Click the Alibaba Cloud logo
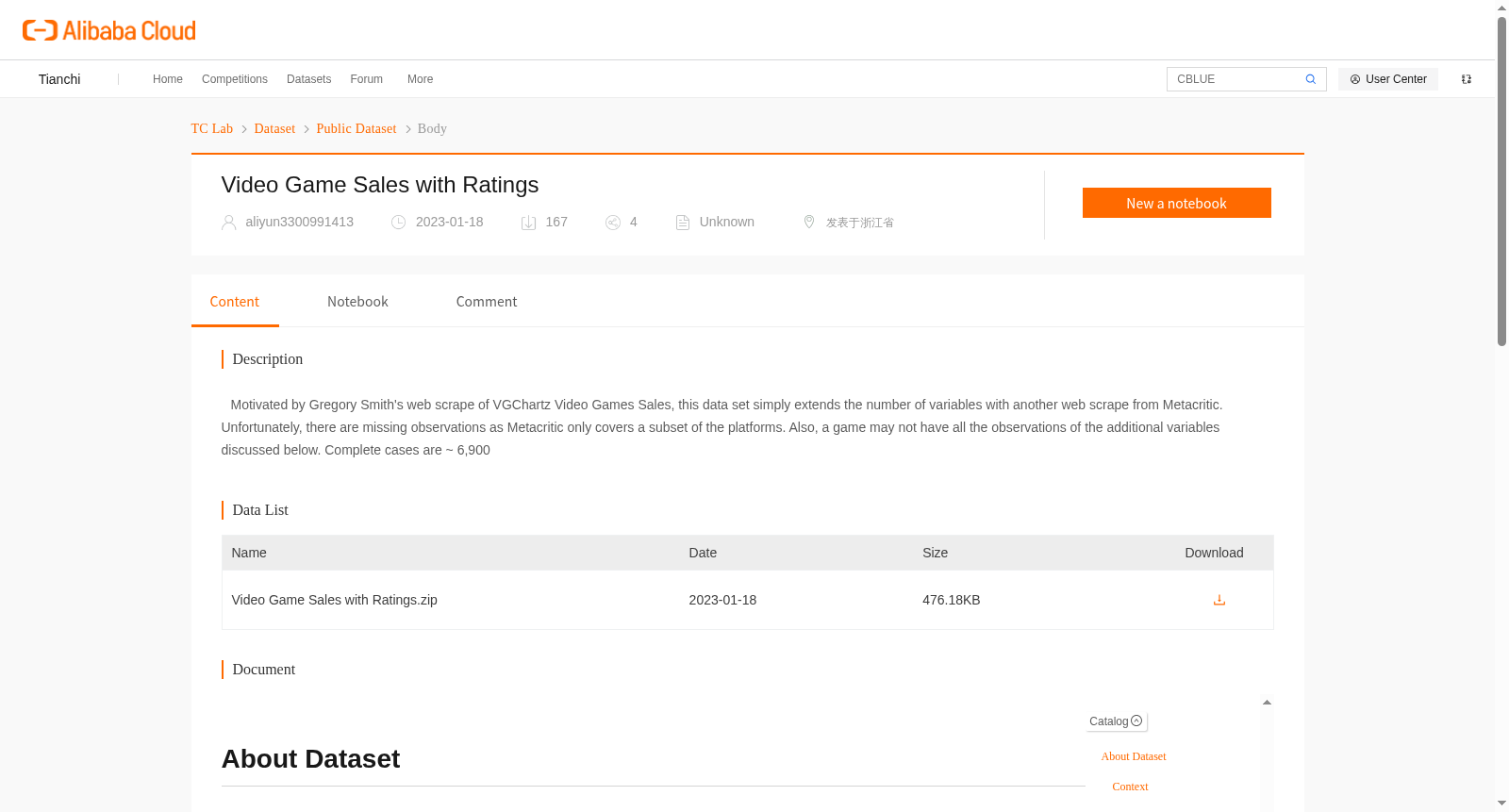 point(109,30)
